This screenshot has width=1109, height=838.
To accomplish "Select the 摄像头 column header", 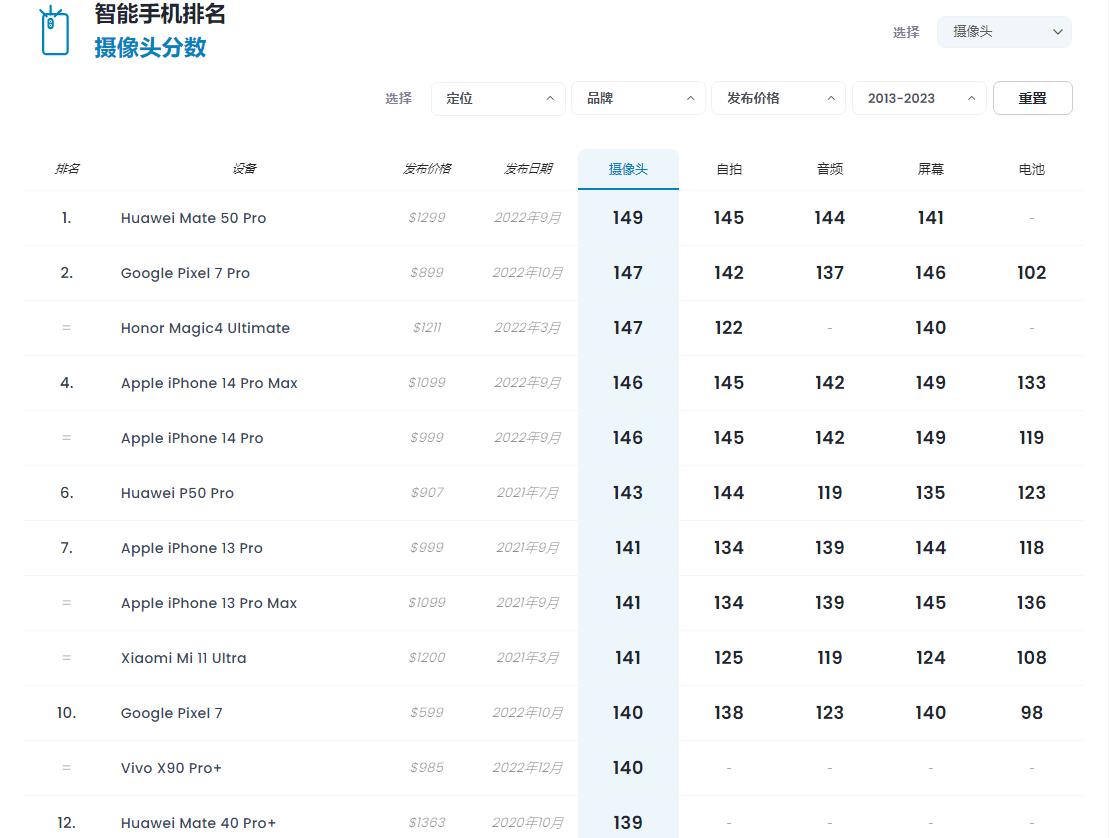I will click(x=628, y=168).
